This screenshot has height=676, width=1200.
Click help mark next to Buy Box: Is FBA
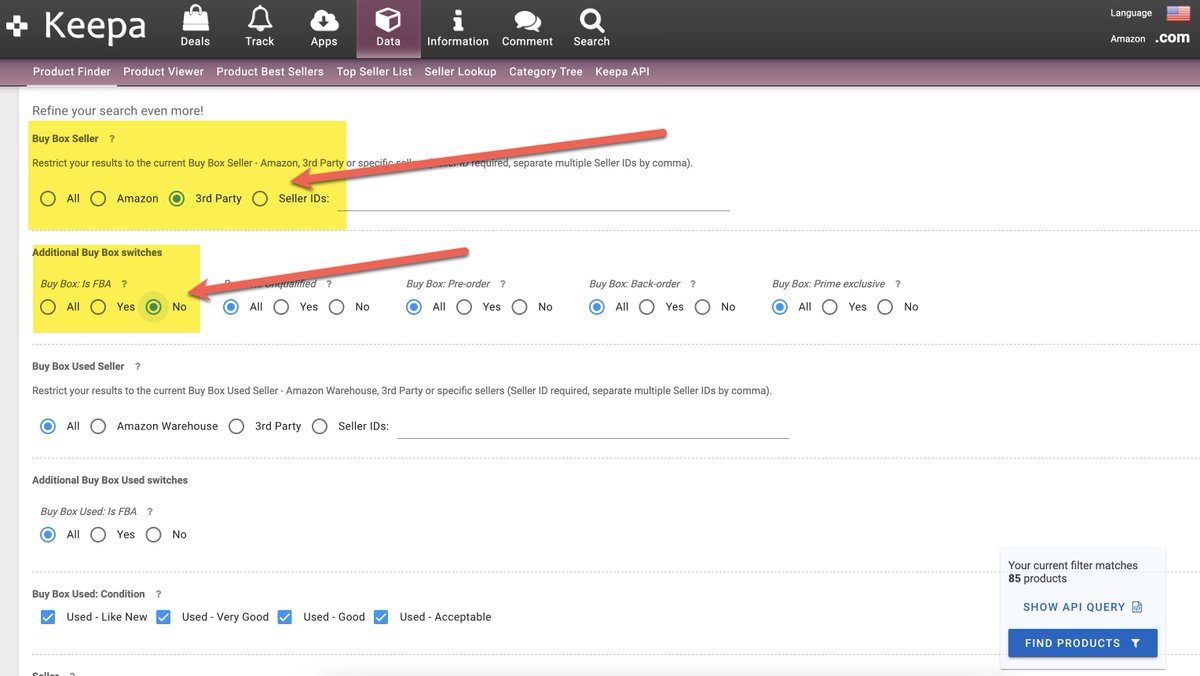point(124,284)
